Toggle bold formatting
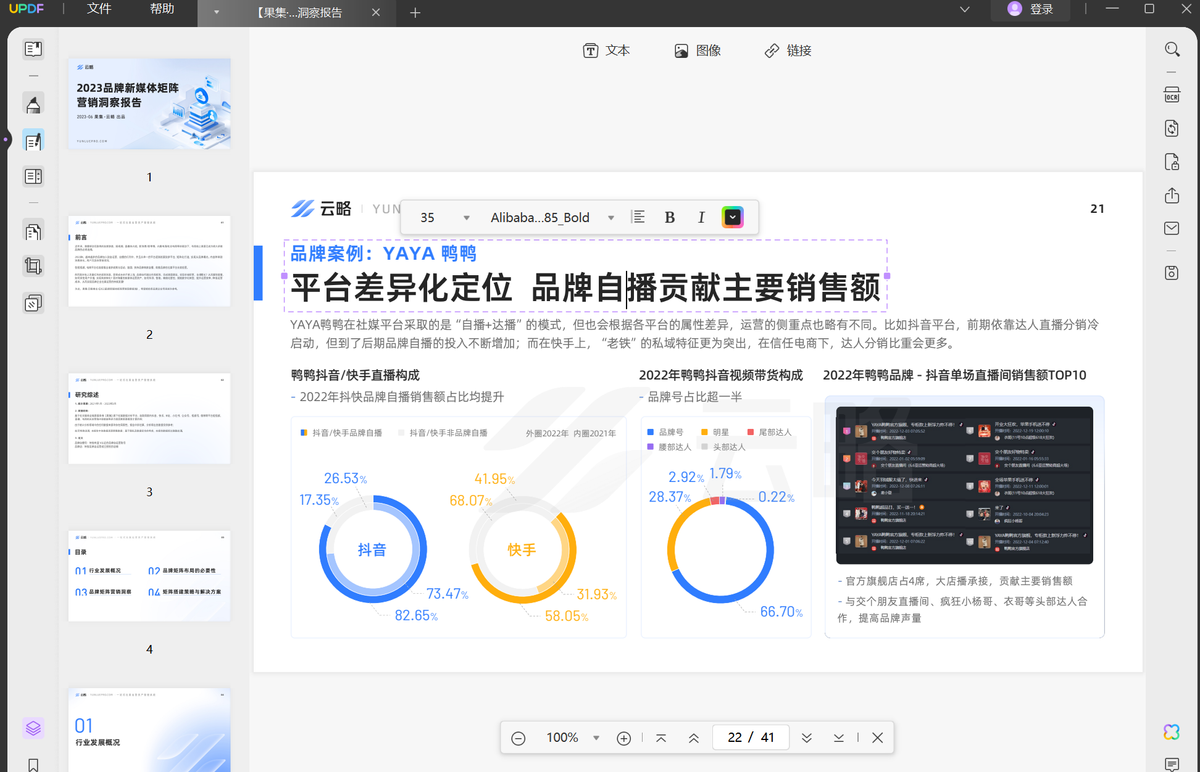 pos(670,217)
